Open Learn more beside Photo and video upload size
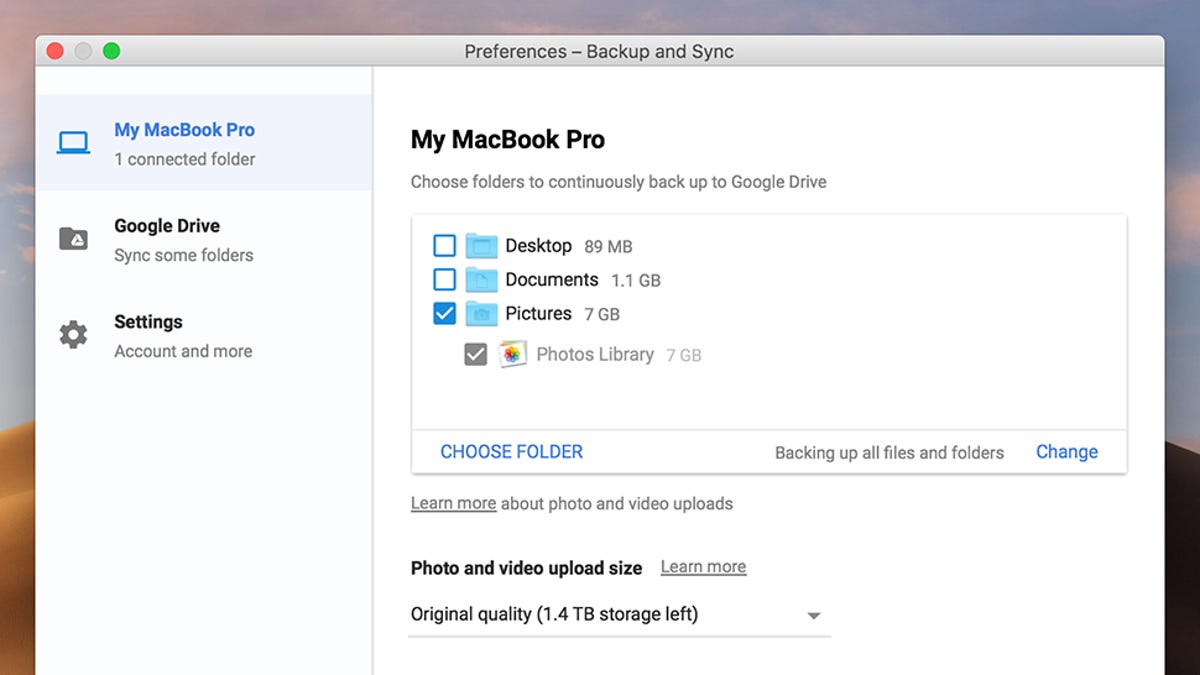 click(x=703, y=567)
